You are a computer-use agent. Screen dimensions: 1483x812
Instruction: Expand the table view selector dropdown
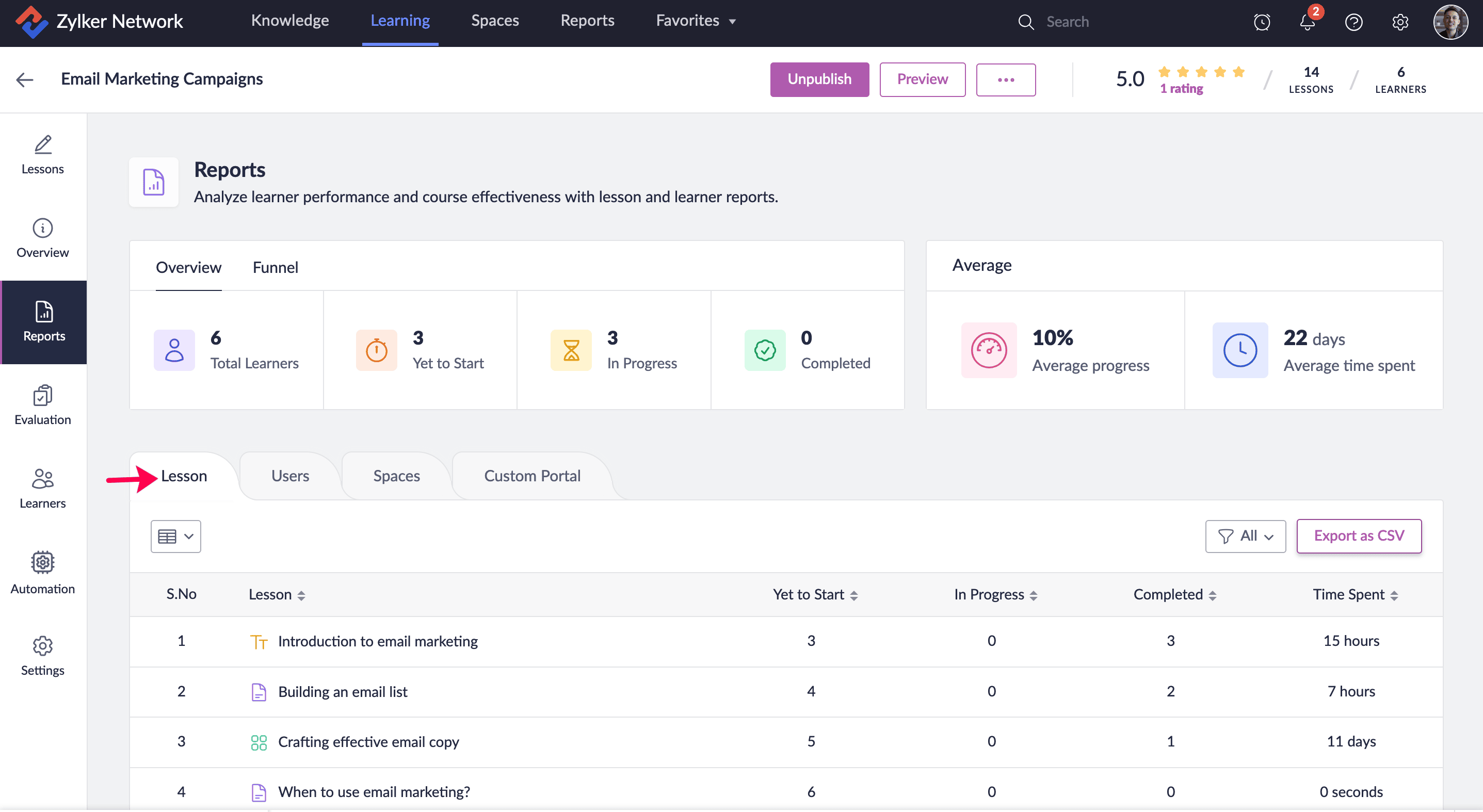coord(175,536)
